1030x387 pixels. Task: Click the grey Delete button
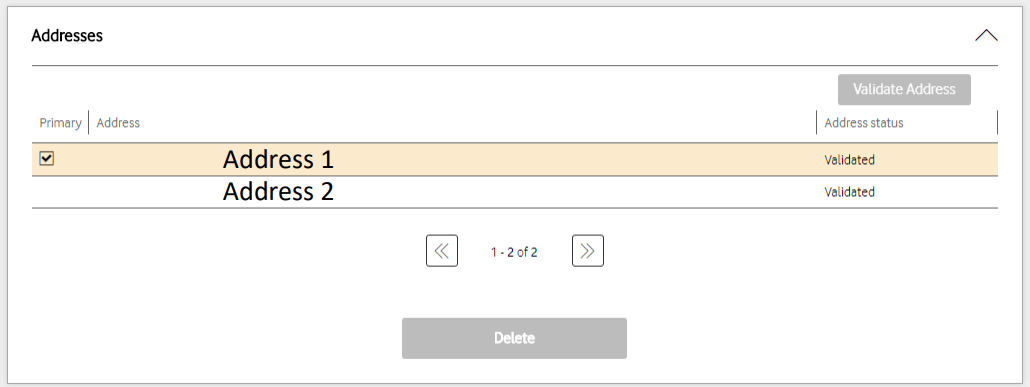[x=514, y=338]
